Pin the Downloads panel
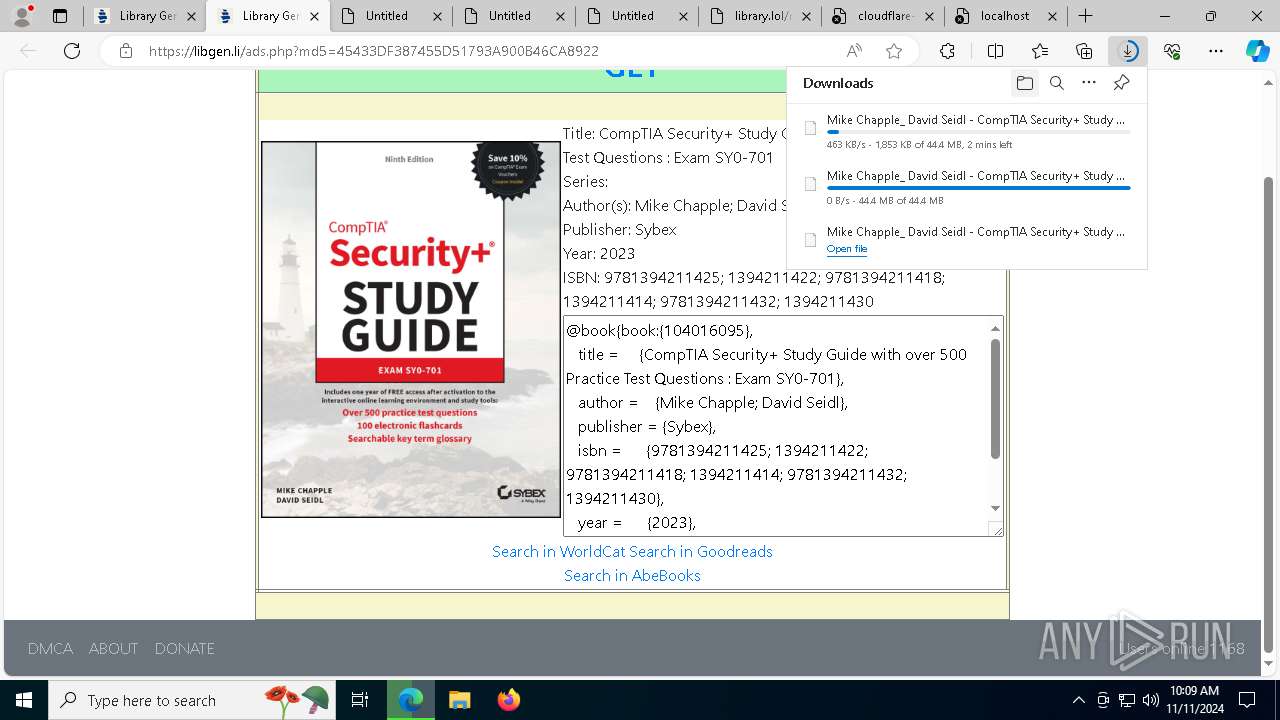Screen dimensions: 1280x720 [x=1121, y=83]
